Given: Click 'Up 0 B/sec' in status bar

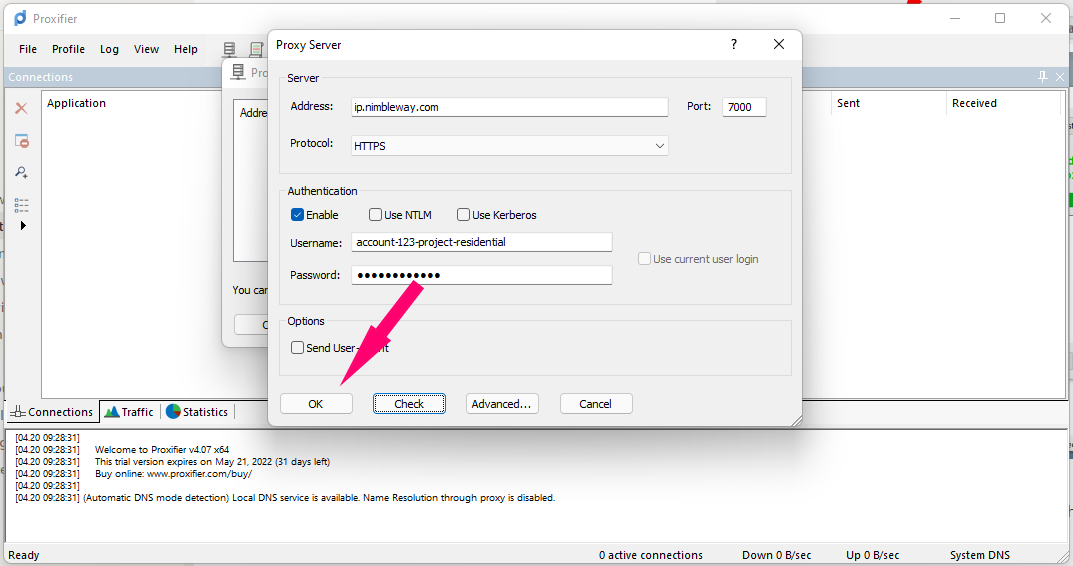Looking at the screenshot, I should (872, 555).
